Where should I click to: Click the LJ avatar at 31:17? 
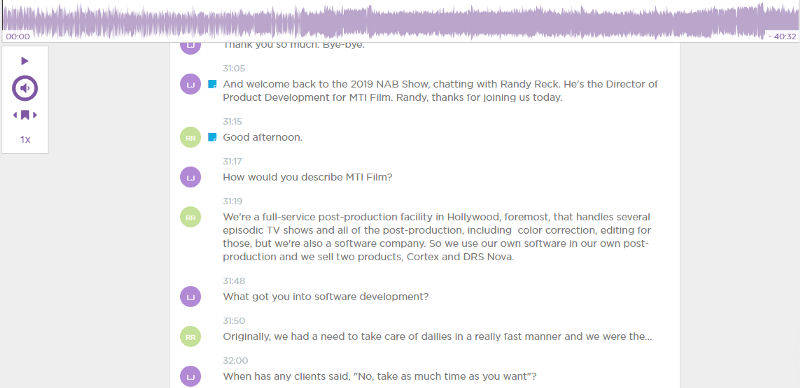[190, 177]
